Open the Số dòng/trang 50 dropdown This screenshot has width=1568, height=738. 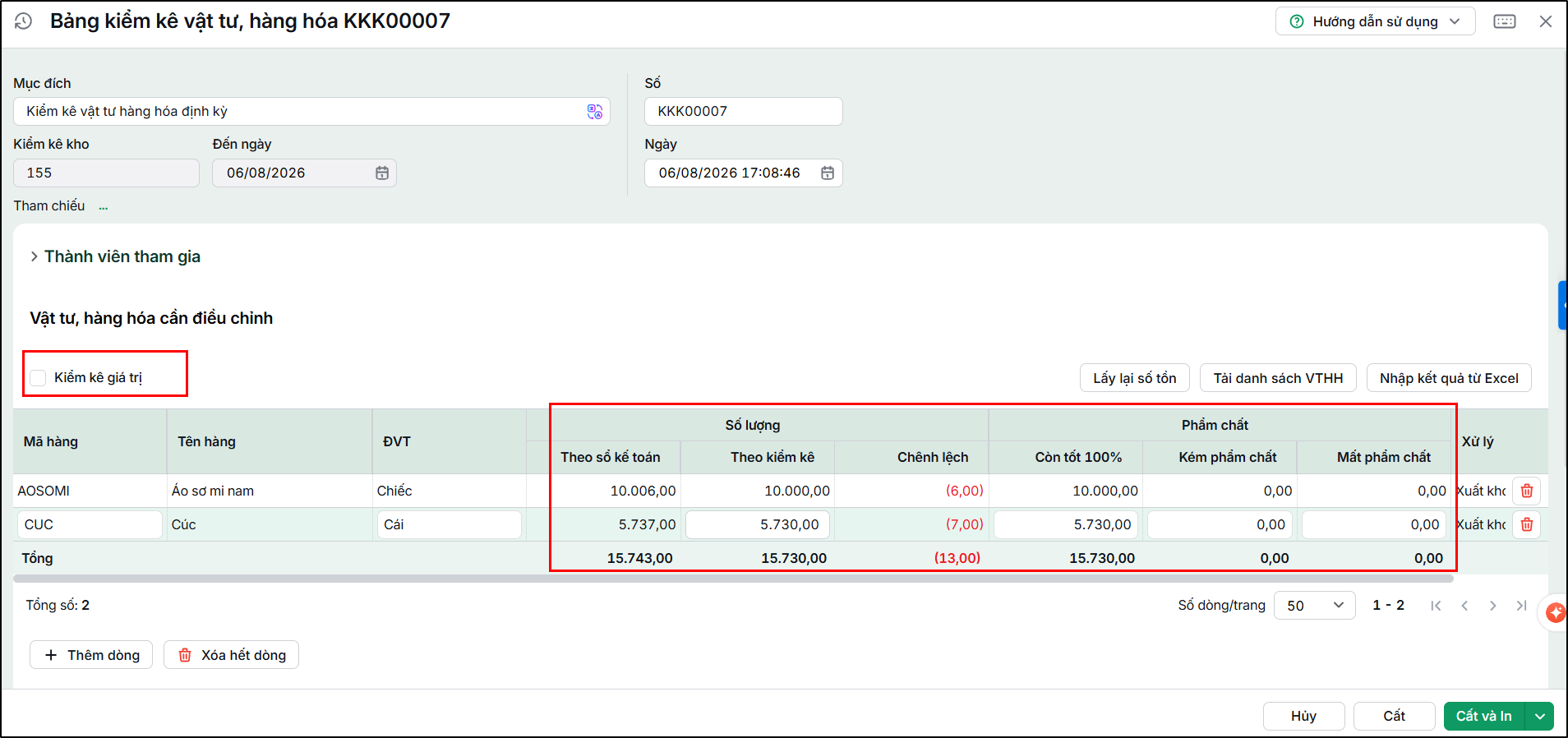tap(1314, 606)
